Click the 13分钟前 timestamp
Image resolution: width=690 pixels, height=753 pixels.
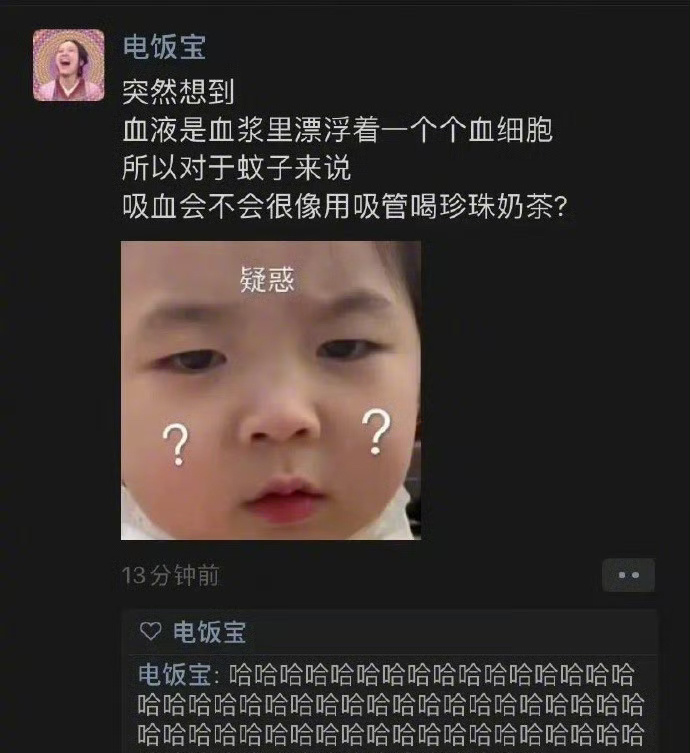[170, 575]
